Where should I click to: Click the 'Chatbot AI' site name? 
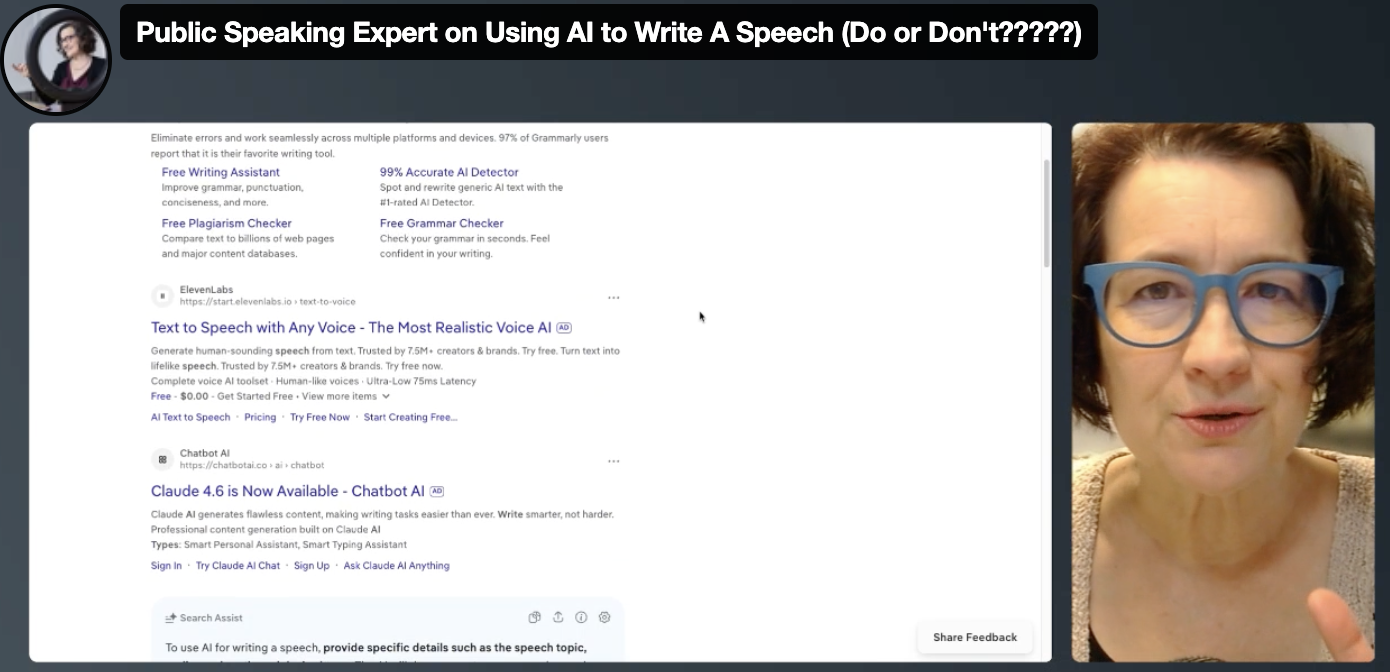[x=205, y=453]
